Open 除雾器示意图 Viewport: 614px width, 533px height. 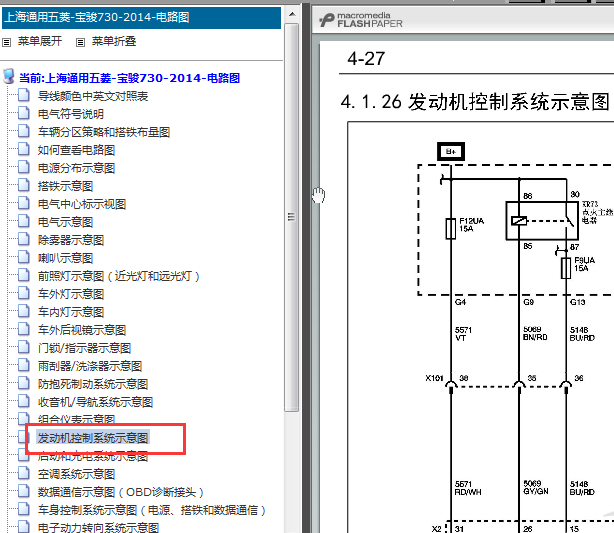71,240
